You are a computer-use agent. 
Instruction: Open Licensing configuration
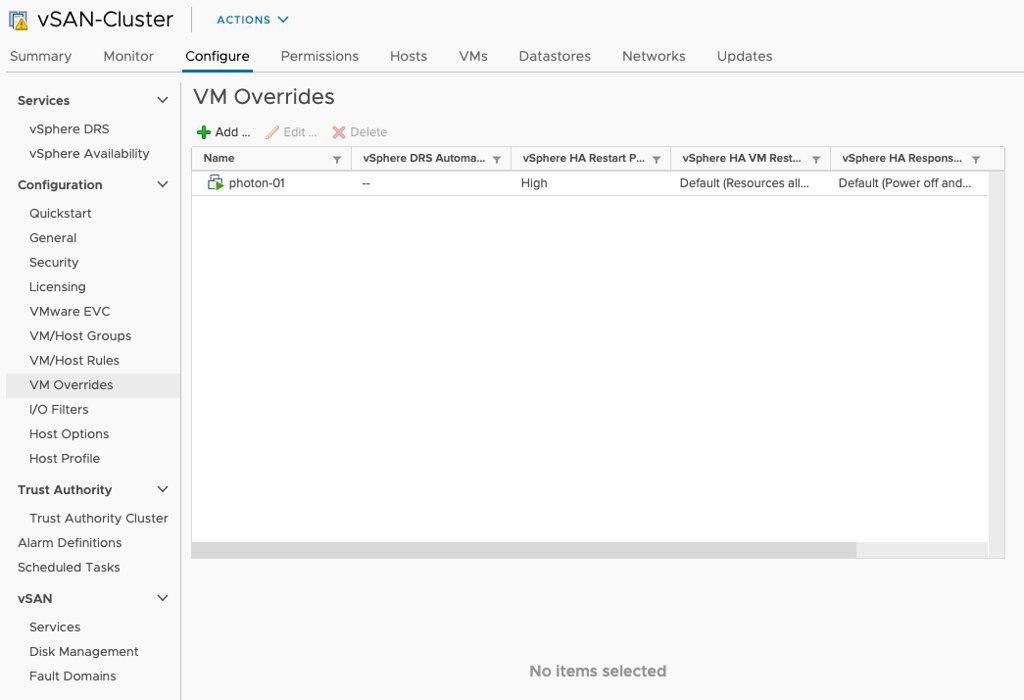(x=57, y=287)
